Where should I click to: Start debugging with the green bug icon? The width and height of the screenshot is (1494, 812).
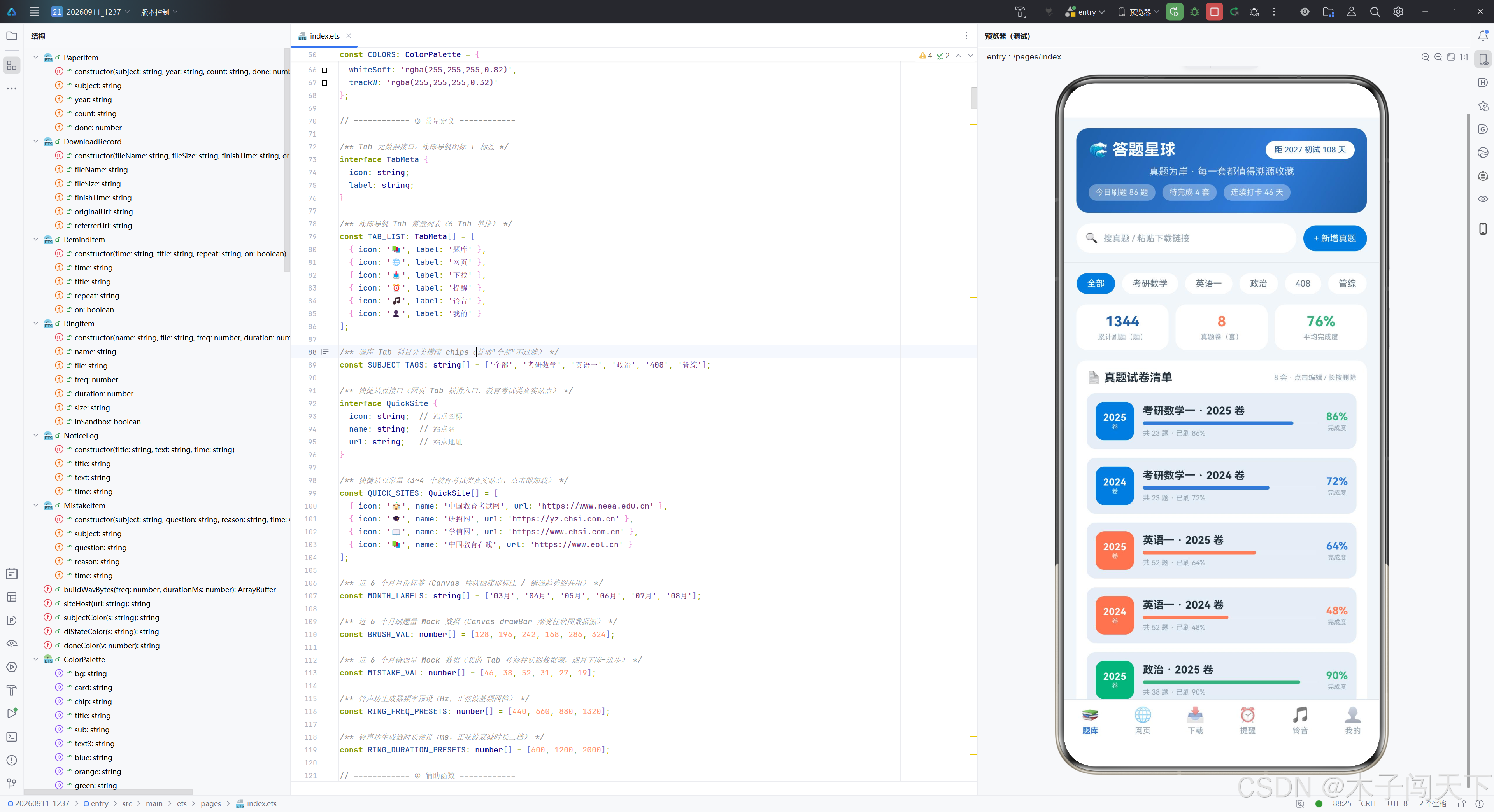1195,12
